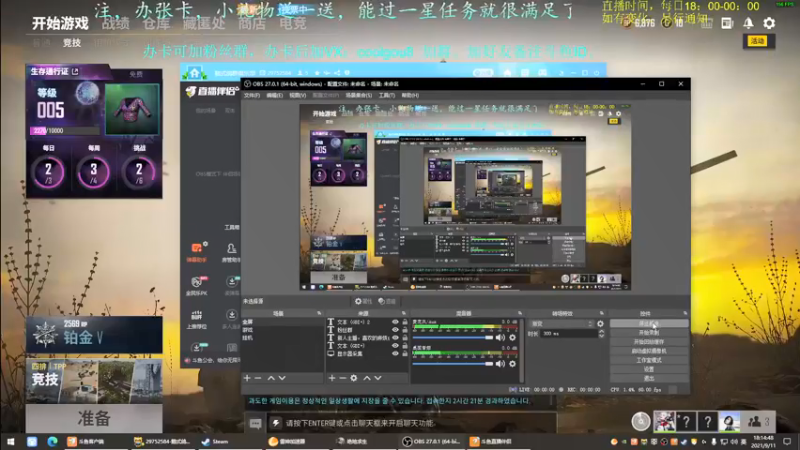The width and height of the screenshot is (800, 450).
Task: Click 启动虚拟摄像机 in OBS controls
Action: pos(649,351)
